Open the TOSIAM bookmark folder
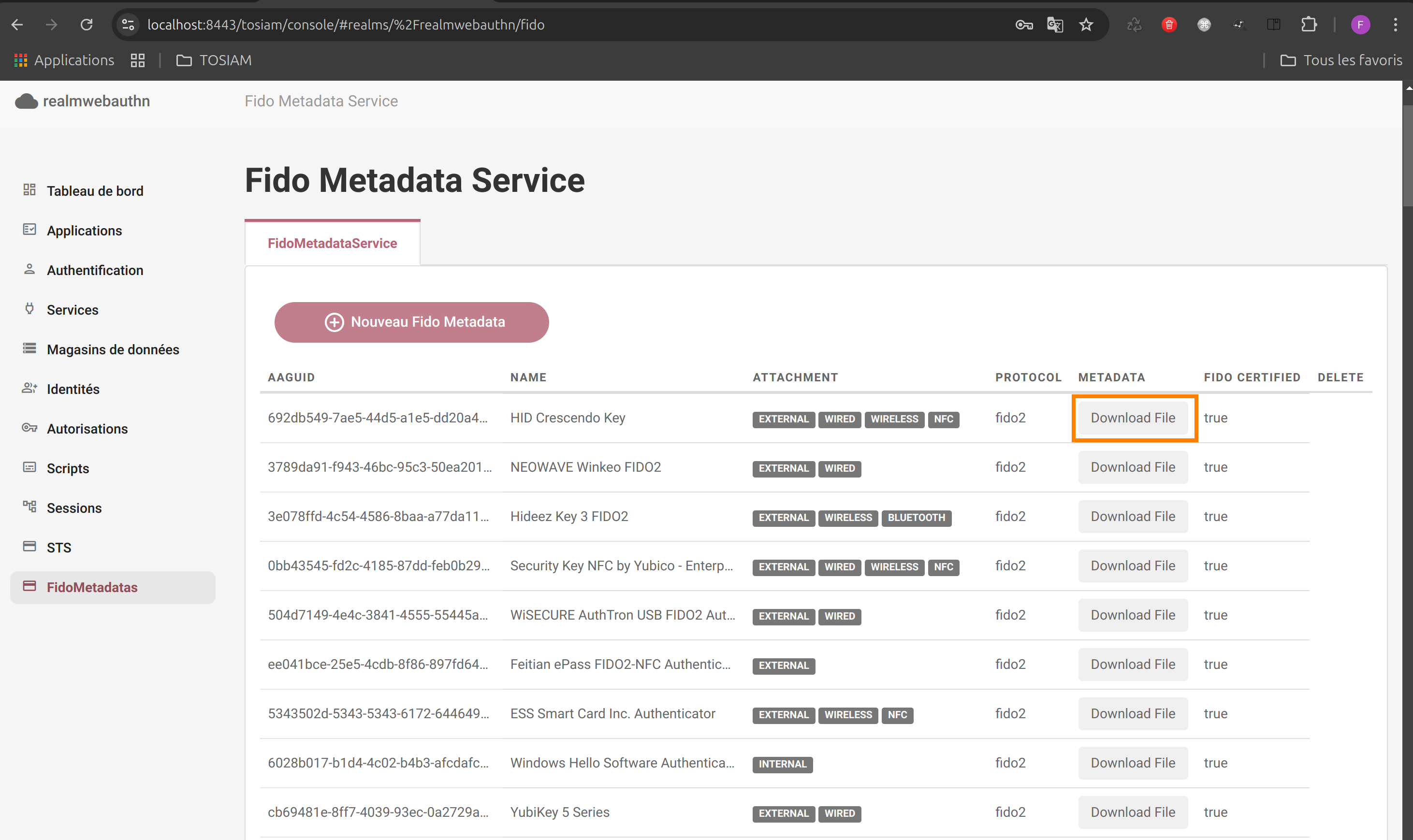Screen dimensions: 1413x840 (214, 60)
